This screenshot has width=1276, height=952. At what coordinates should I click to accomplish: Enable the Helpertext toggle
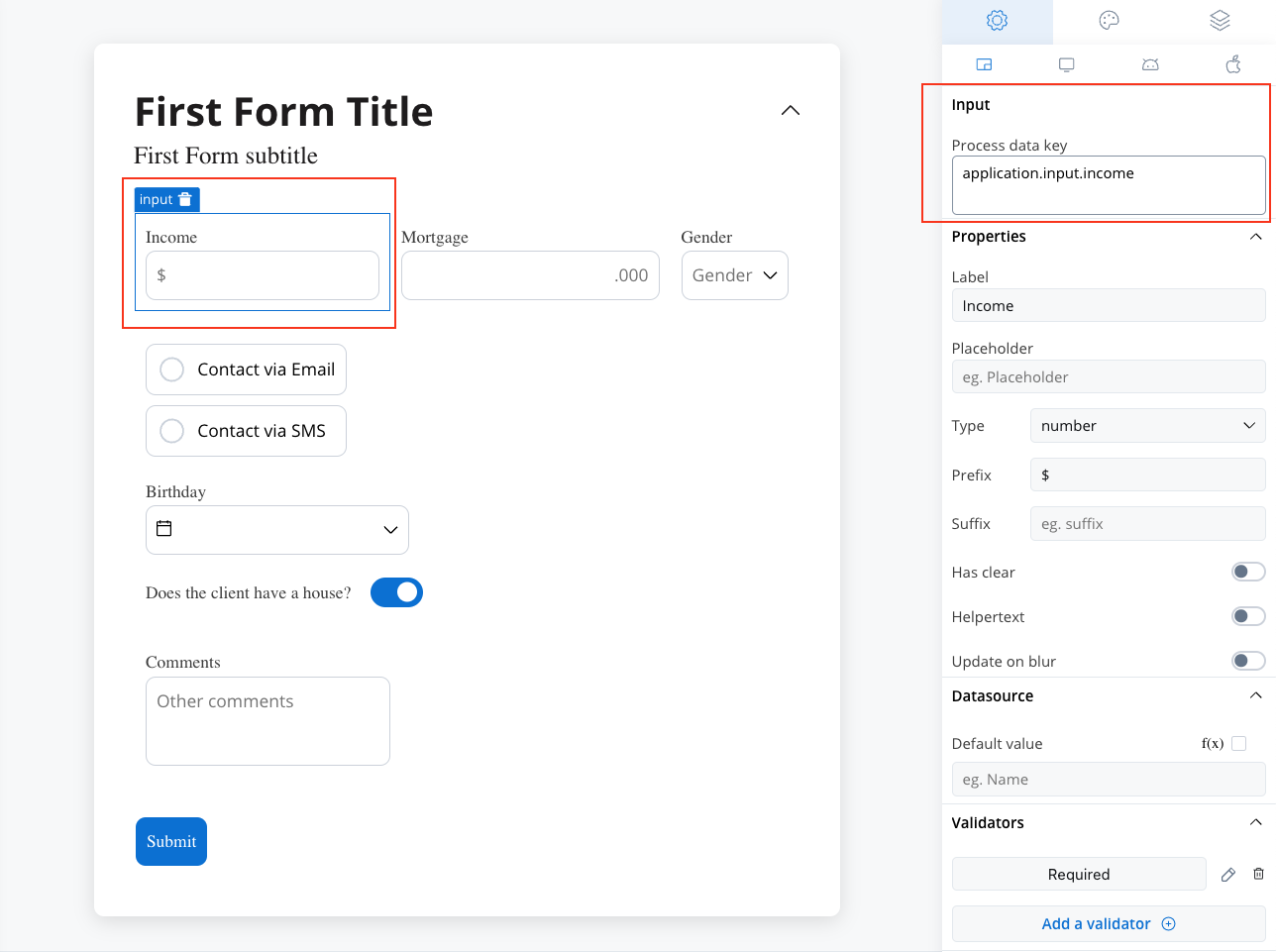coord(1248,616)
